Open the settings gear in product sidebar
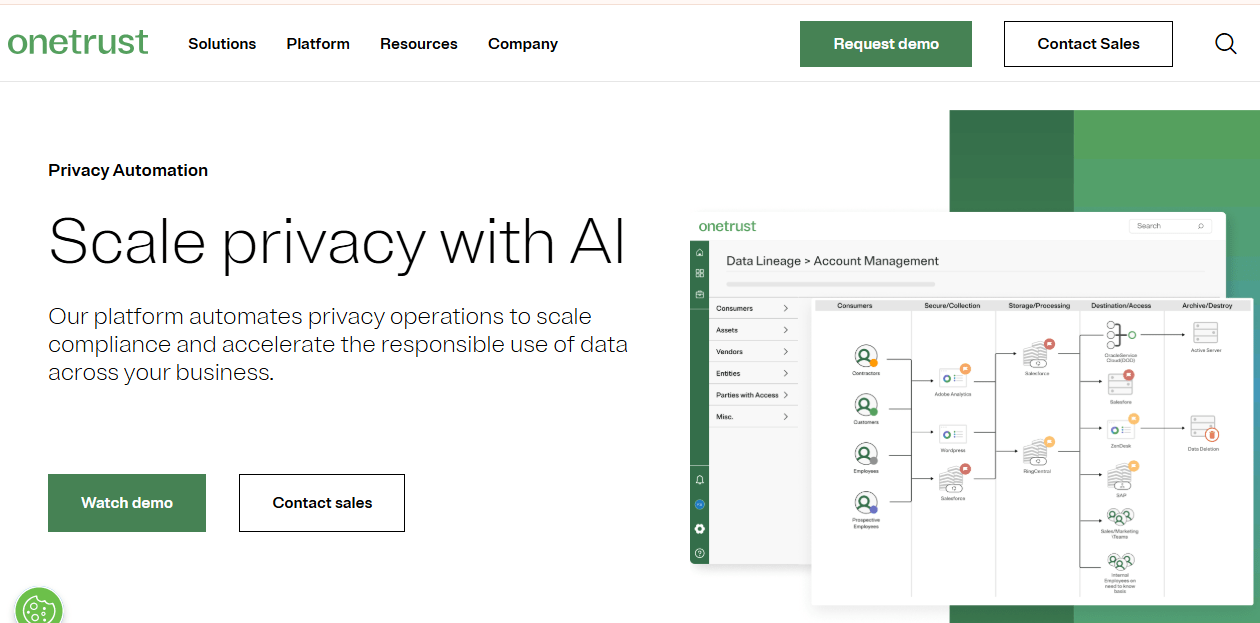Screen dimensions: 1260x623 coord(699,528)
